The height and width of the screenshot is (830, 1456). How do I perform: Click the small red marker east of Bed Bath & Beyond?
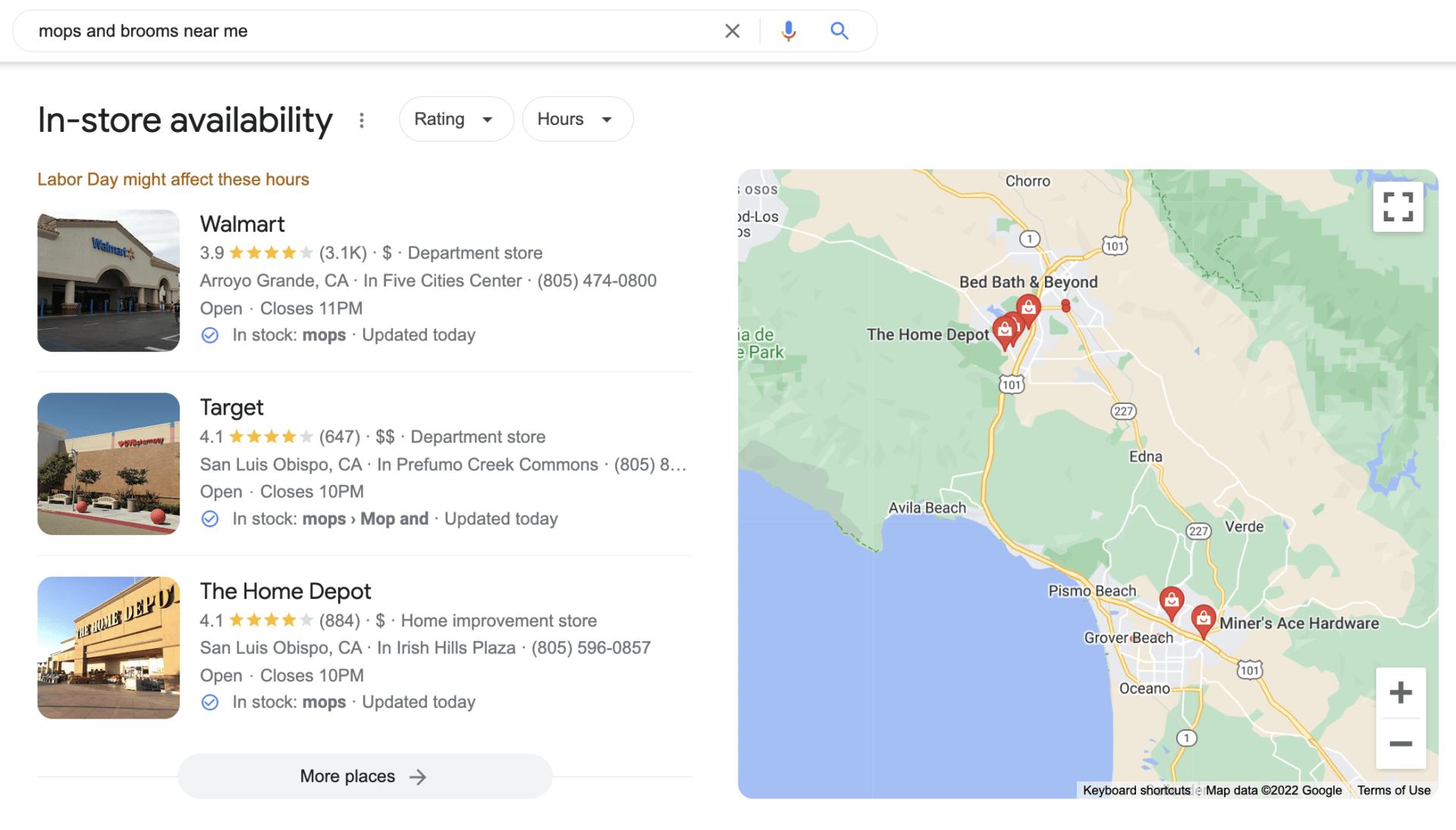1065,305
